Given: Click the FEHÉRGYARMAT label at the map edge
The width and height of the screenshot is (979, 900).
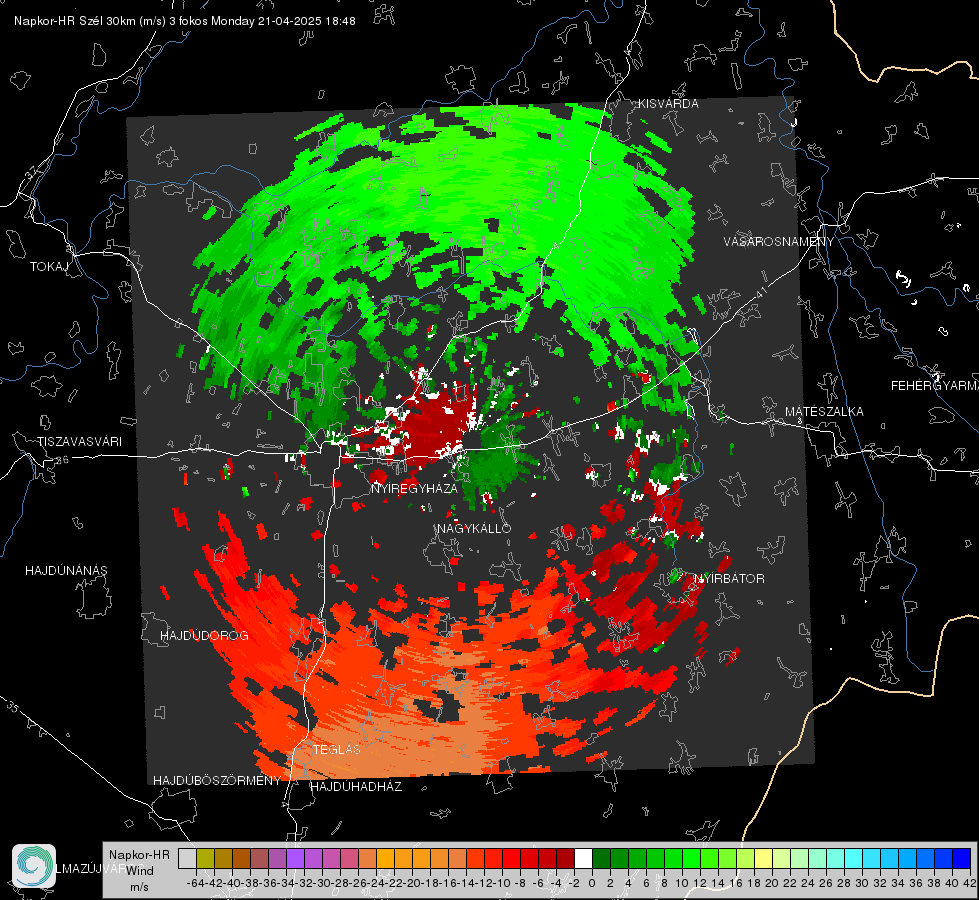Looking at the screenshot, I should (x=934, y=386).
